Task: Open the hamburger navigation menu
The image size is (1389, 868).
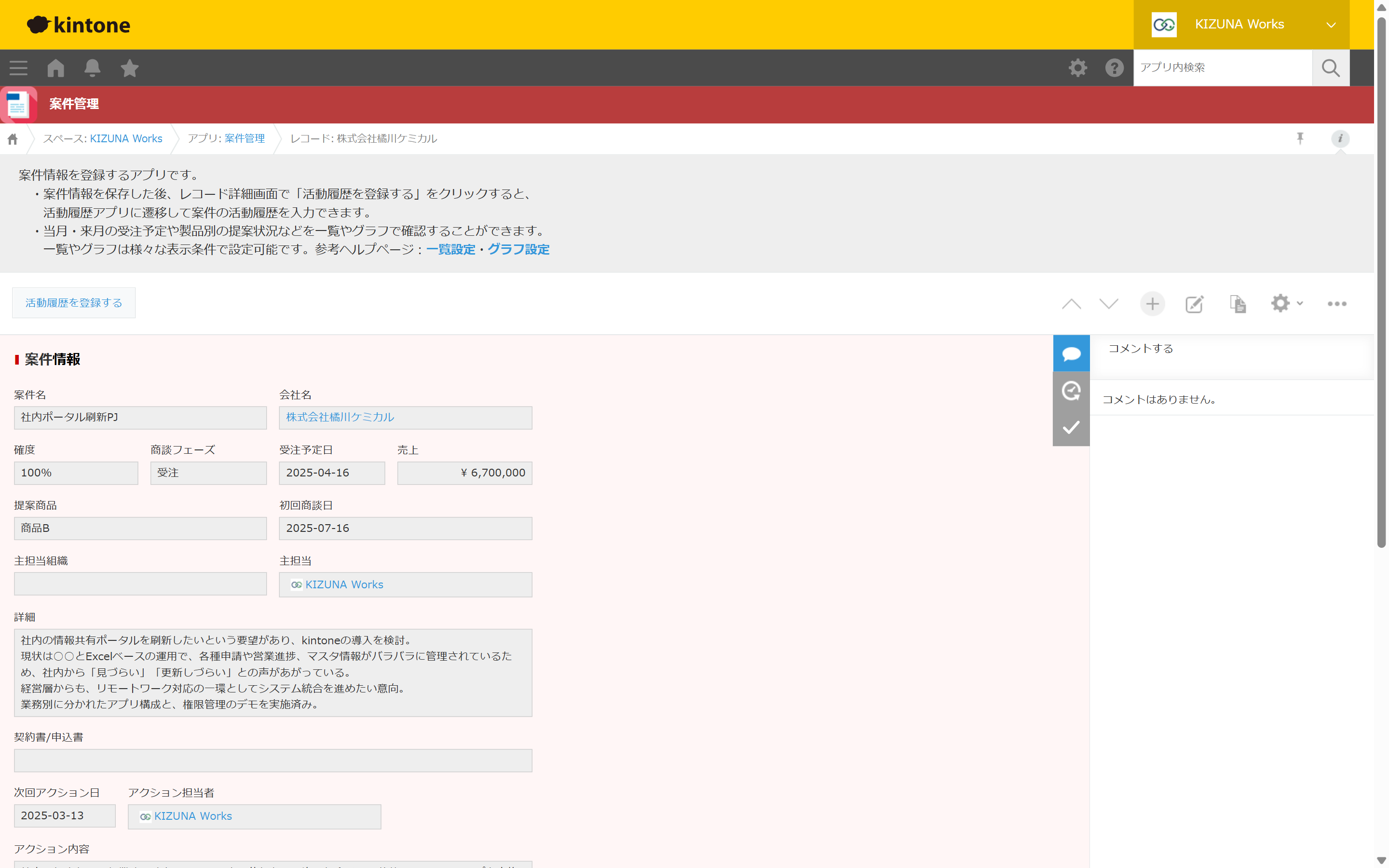Action: 18,68
